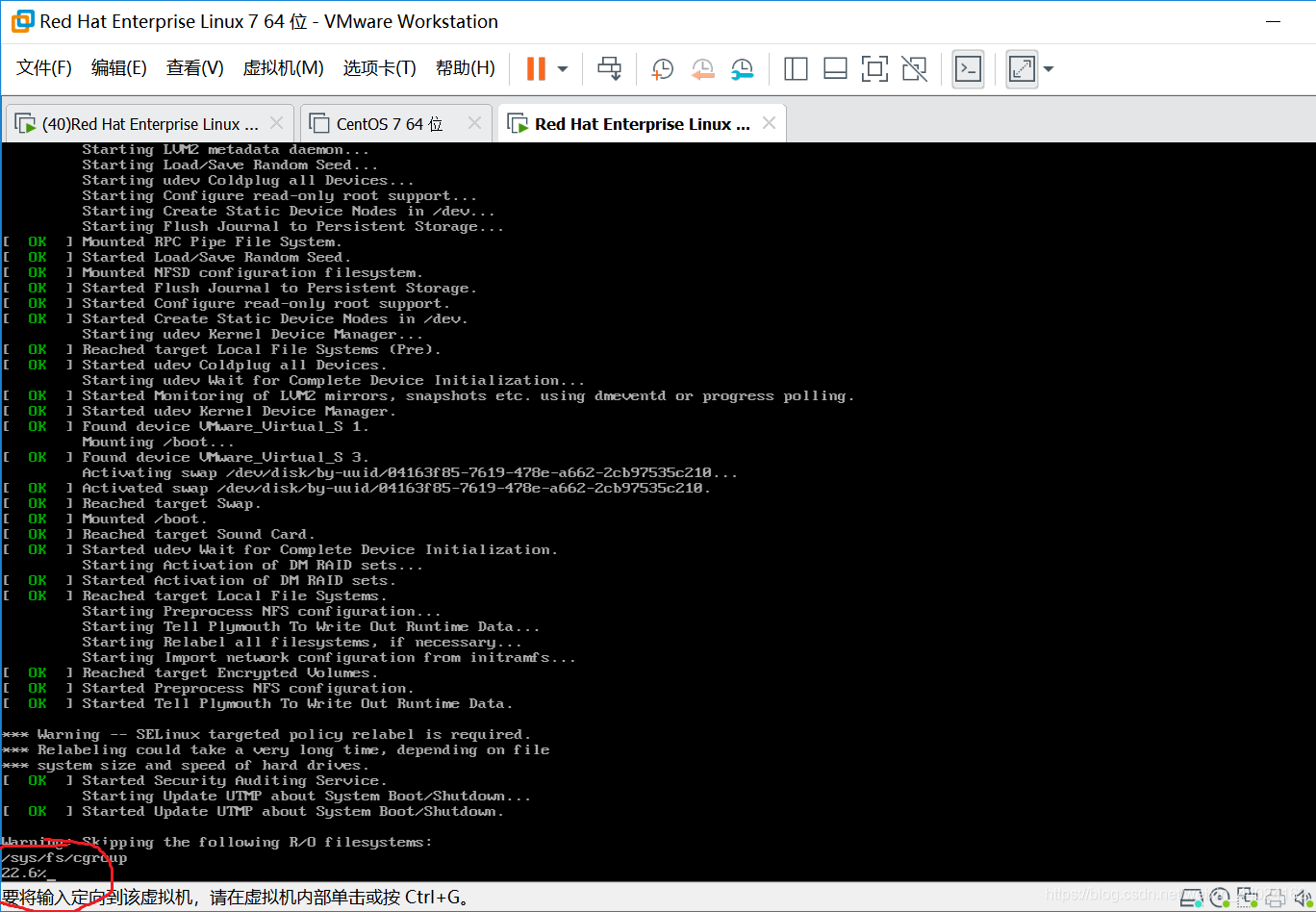The image size is (1316, 912).
Task: Open the 文件(F) menu
Action: pyautogui.click(x=44, y=68)
